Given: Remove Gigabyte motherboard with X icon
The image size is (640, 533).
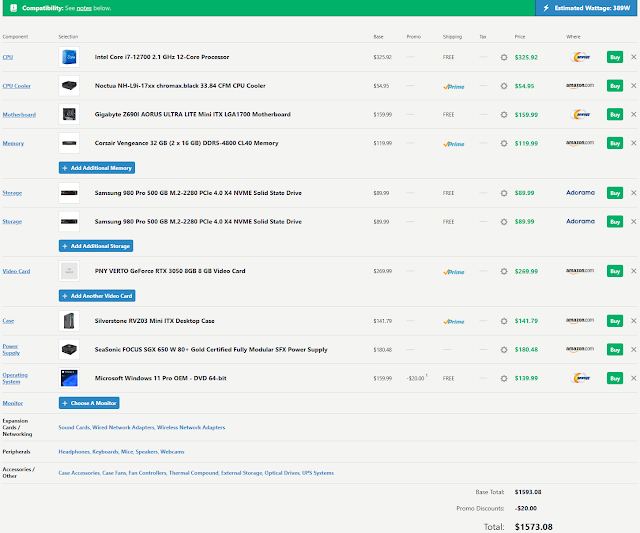Looking at the screenshot, I should [x=633, y=114].
